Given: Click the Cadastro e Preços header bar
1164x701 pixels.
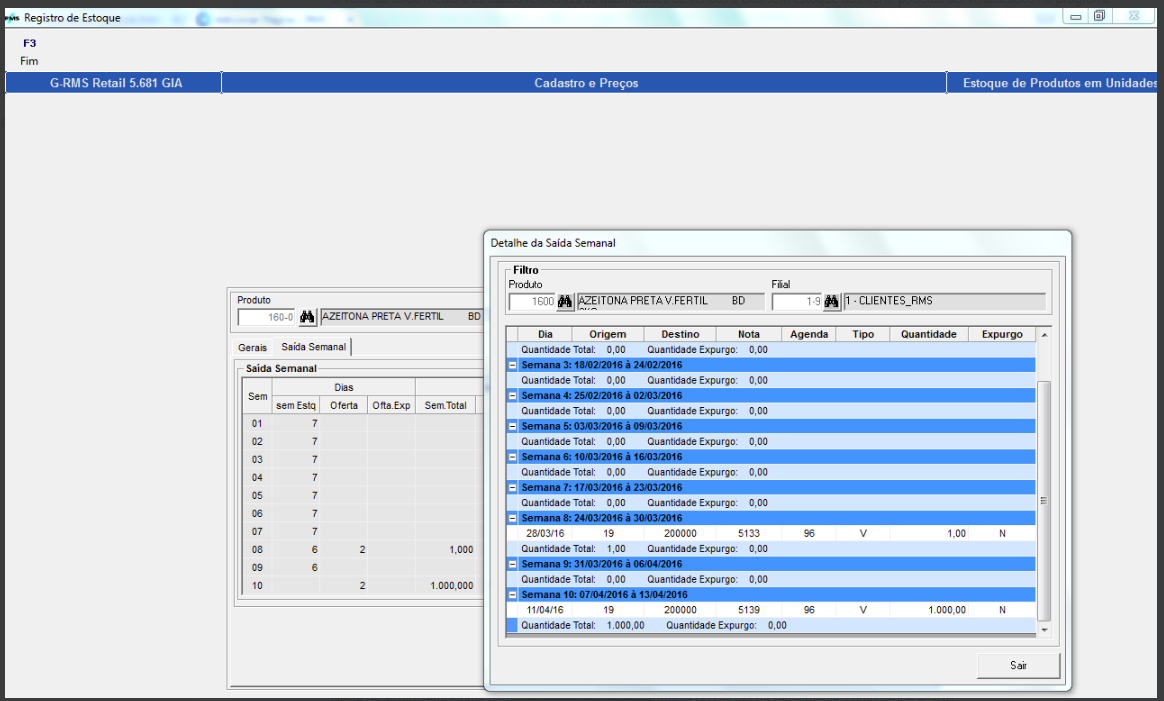Looking at the screenshot, I should 584,83.
